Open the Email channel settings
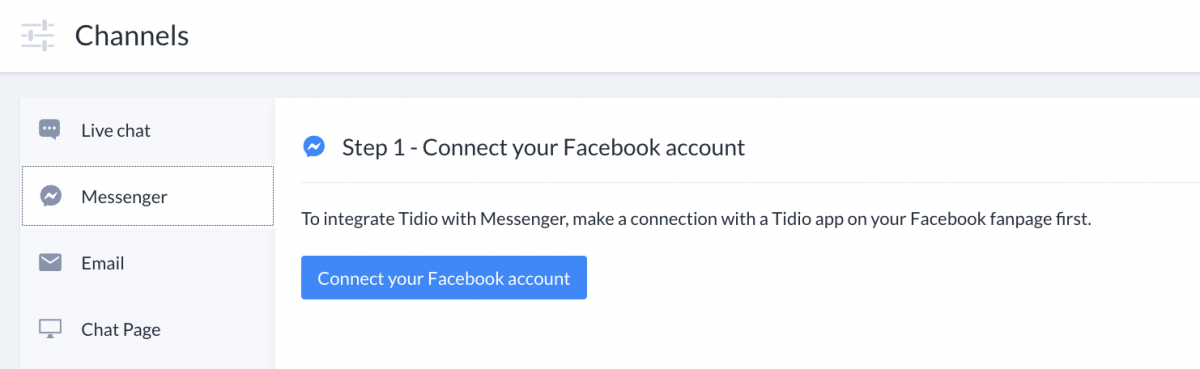The height and width of the screenshot is (369, 1200). tap(147, 263)
